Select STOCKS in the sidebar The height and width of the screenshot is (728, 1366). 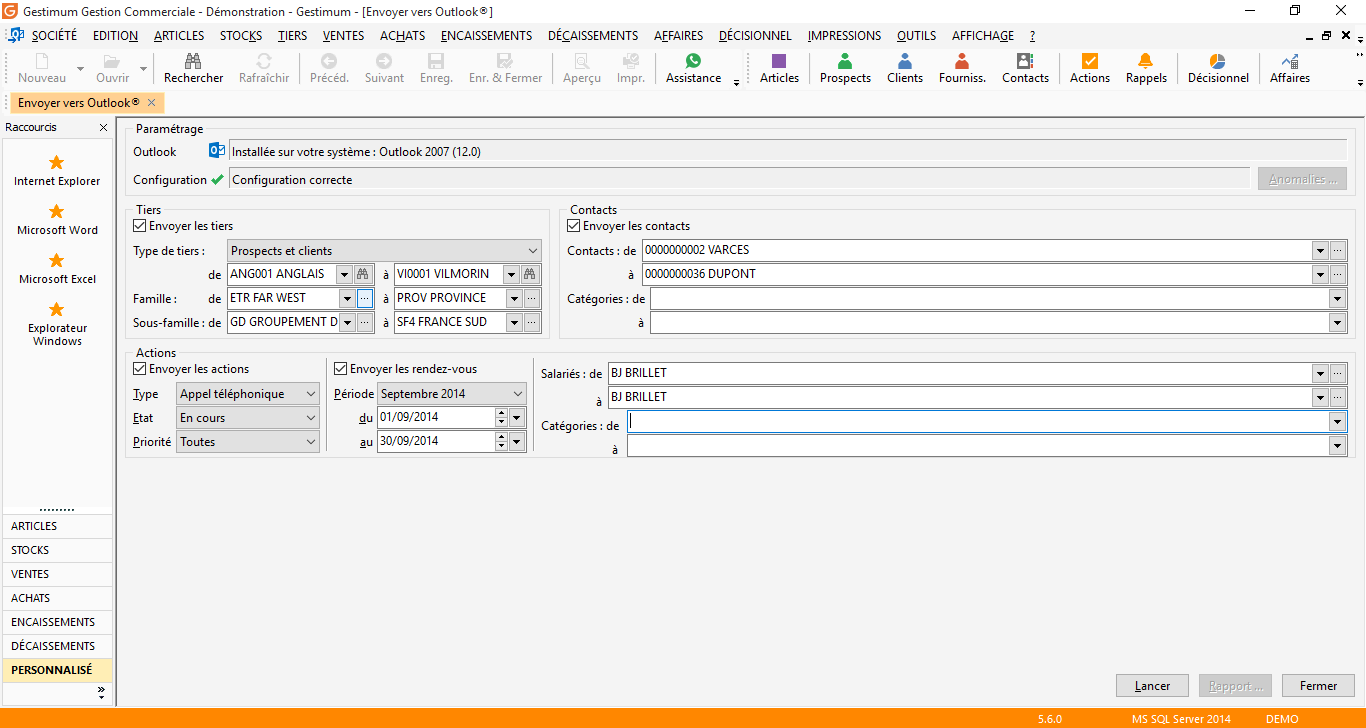[x=58, y=550]
